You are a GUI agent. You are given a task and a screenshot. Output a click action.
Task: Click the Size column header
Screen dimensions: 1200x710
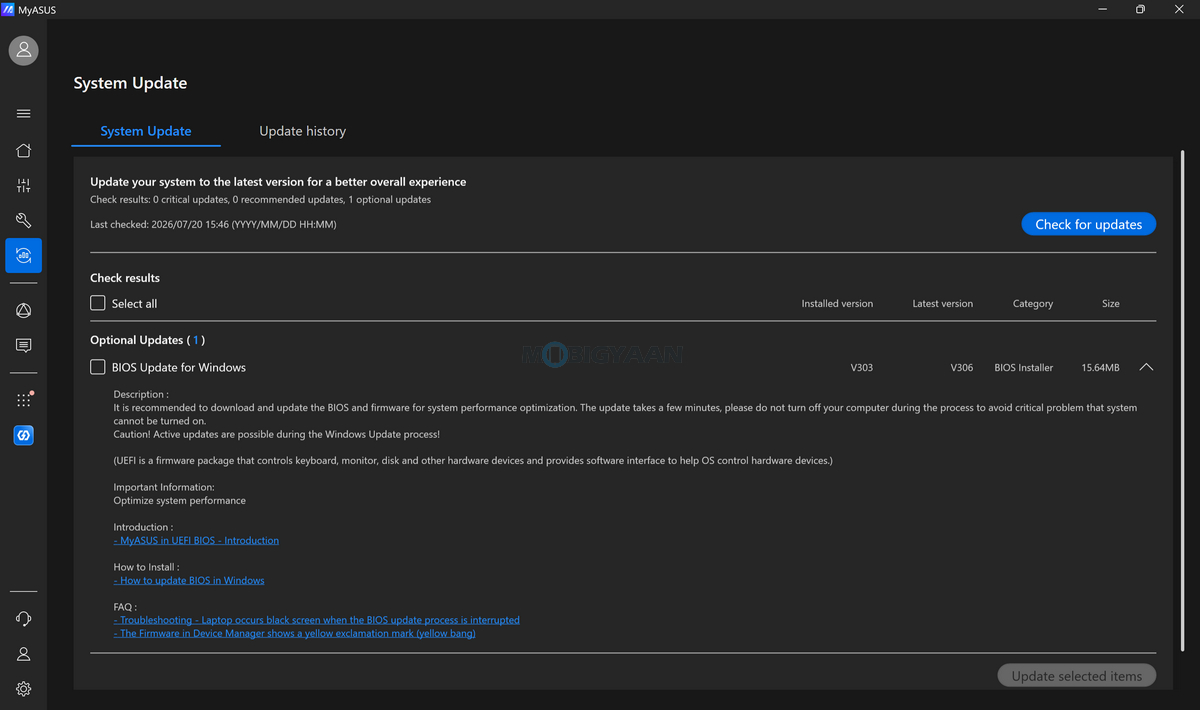(x=1111, y=304)
